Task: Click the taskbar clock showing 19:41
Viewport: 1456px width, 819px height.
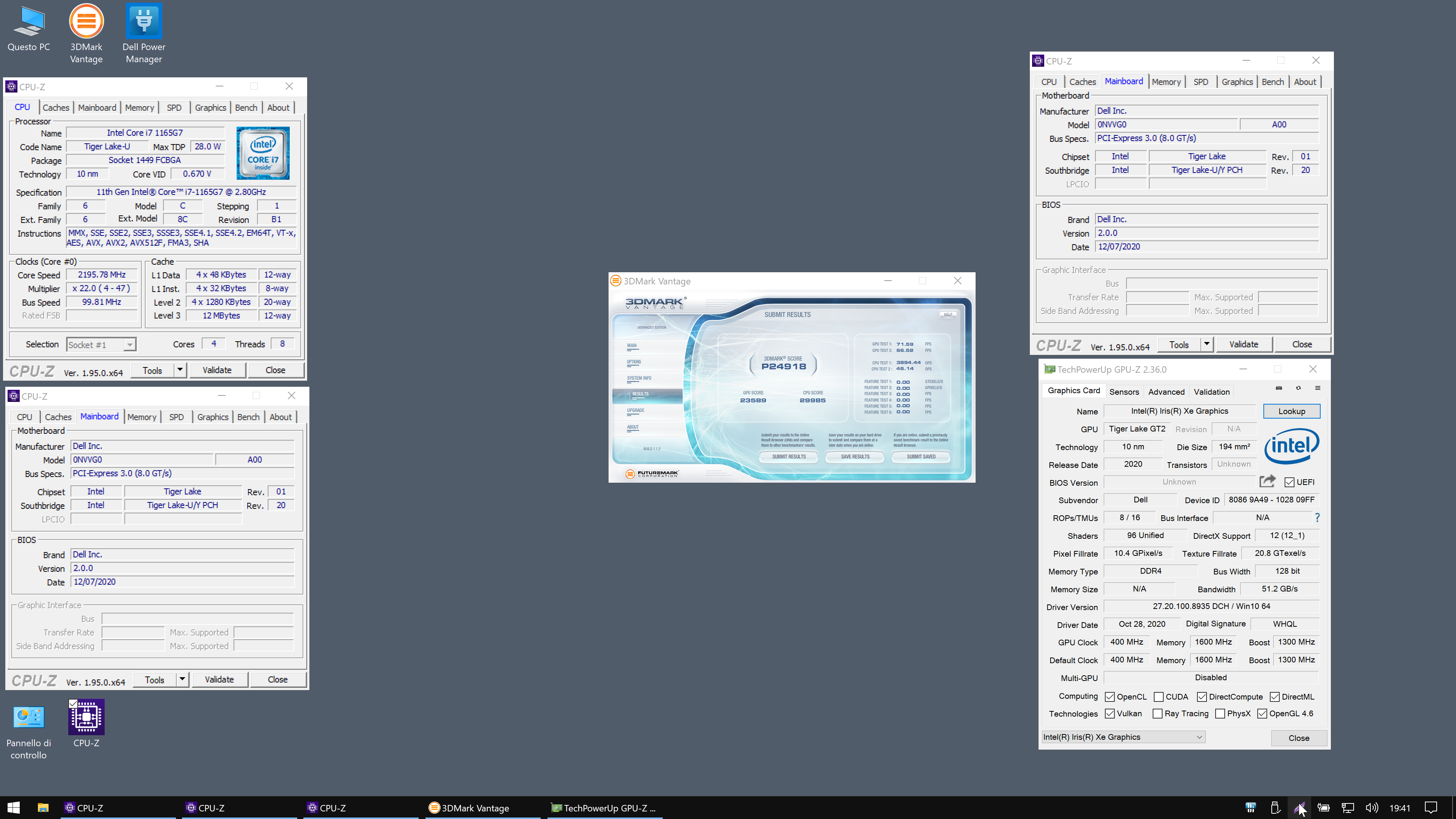Action: pos(1400,808)
